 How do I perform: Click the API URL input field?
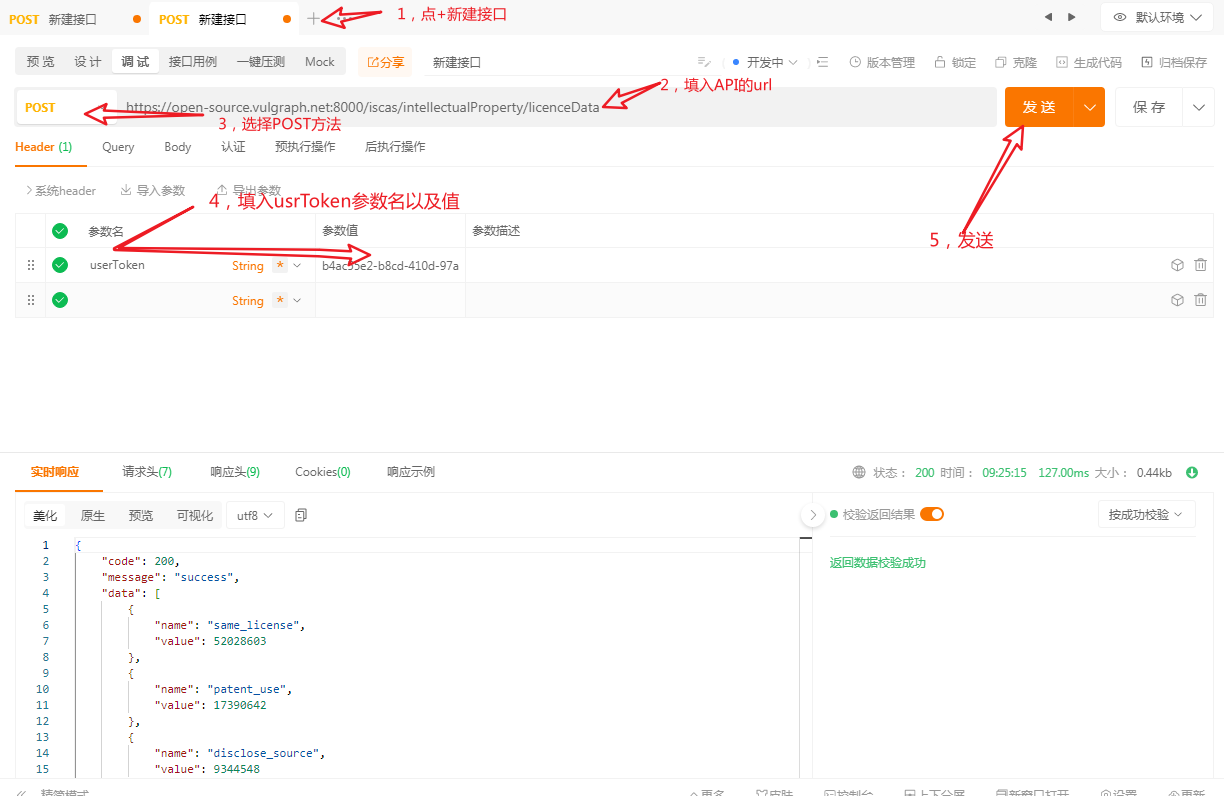tap(556, 107)
